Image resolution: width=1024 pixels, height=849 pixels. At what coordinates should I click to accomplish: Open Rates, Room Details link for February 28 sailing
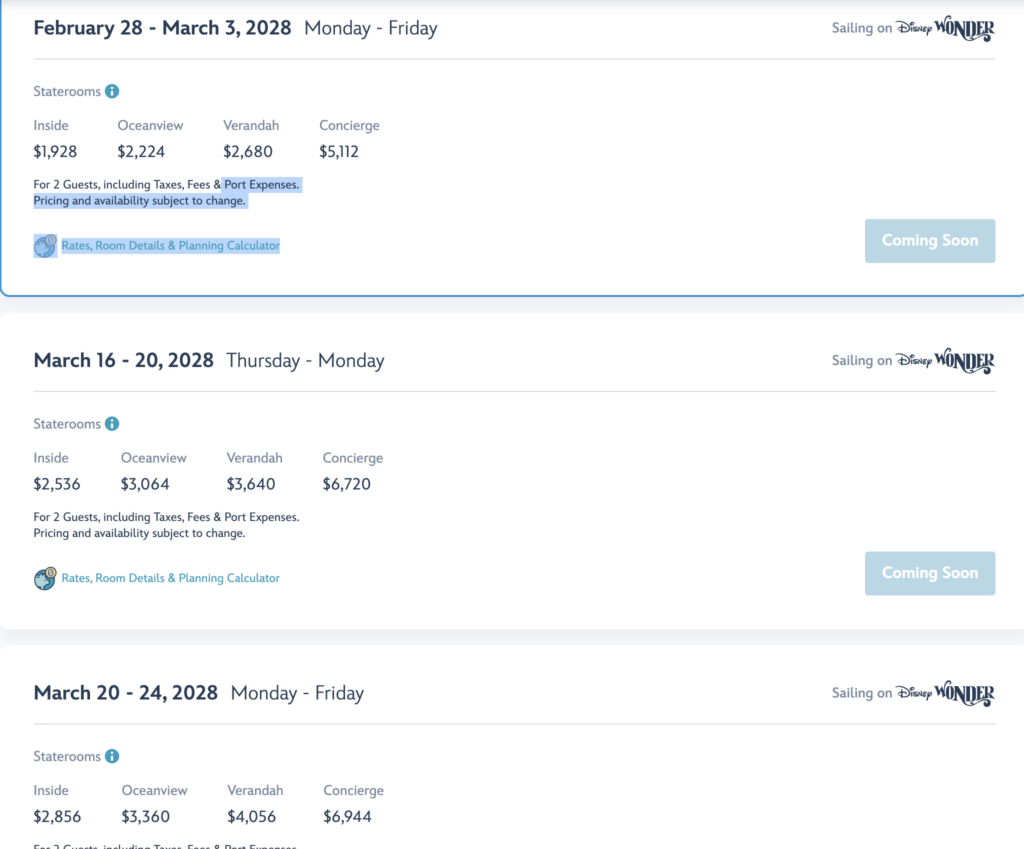(170, 246)
